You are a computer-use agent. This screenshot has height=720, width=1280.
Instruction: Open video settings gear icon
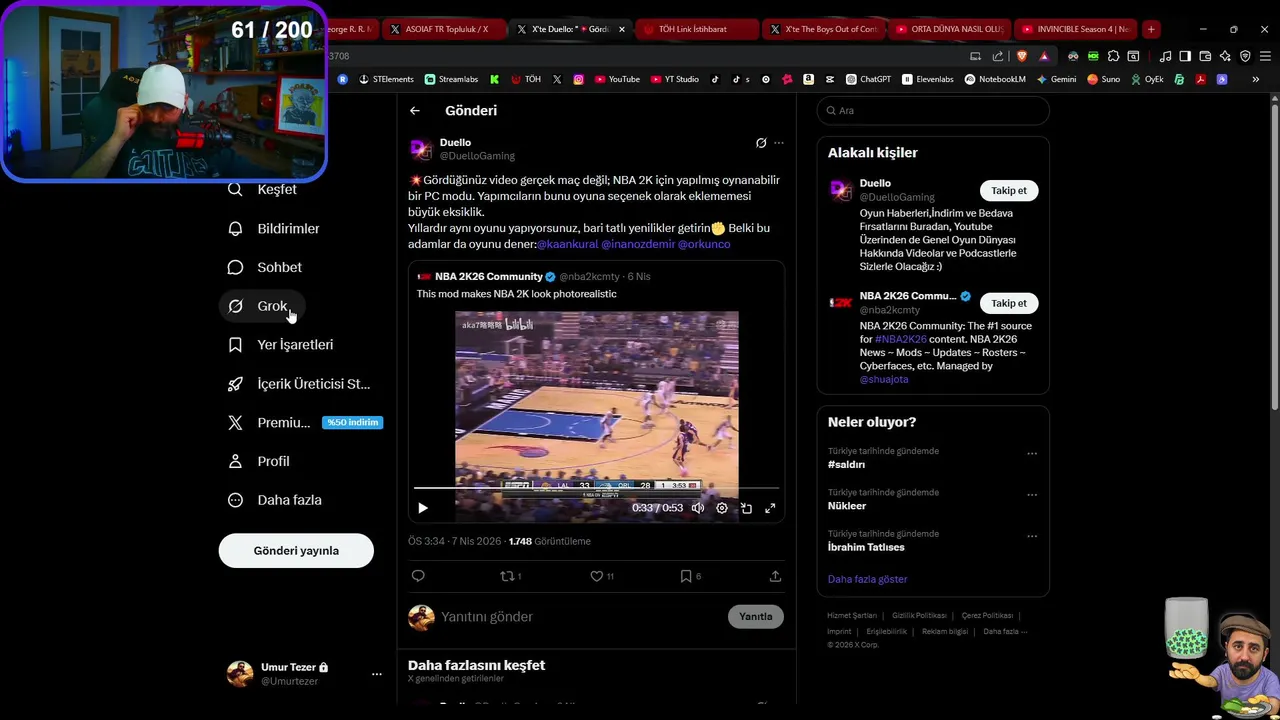tap(722, 508)
